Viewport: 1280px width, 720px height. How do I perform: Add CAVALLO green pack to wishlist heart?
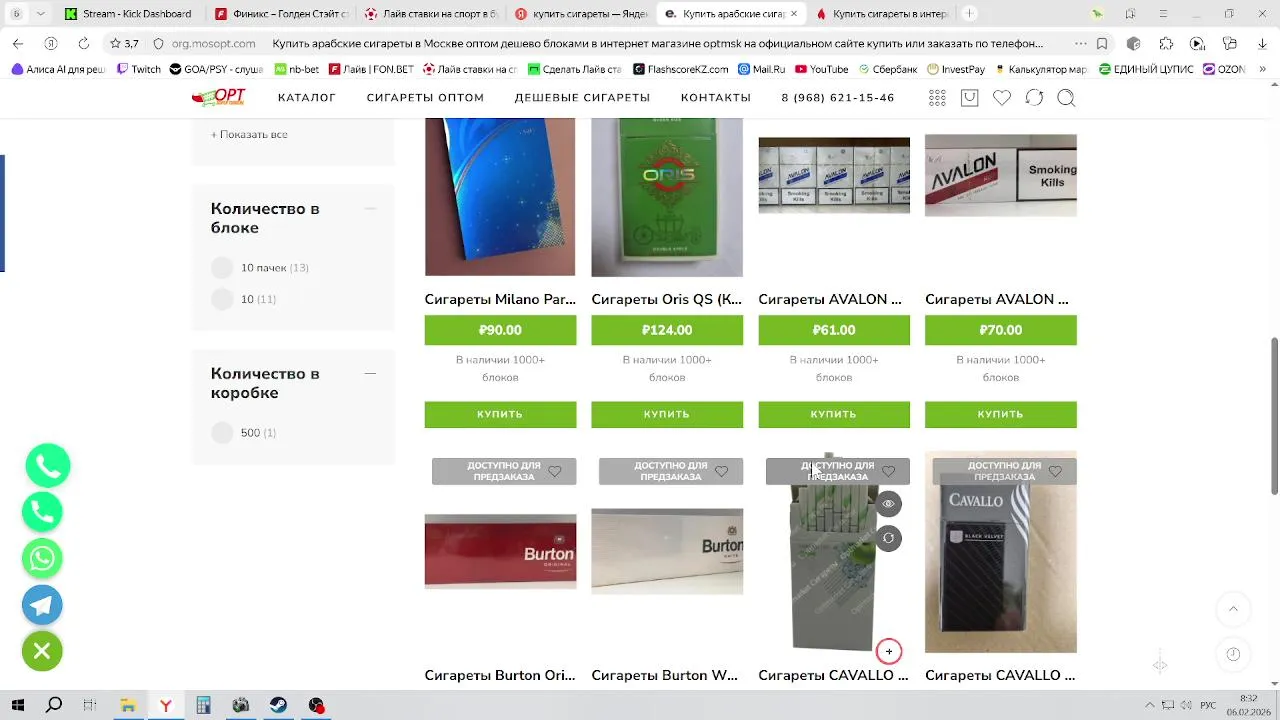889,471
